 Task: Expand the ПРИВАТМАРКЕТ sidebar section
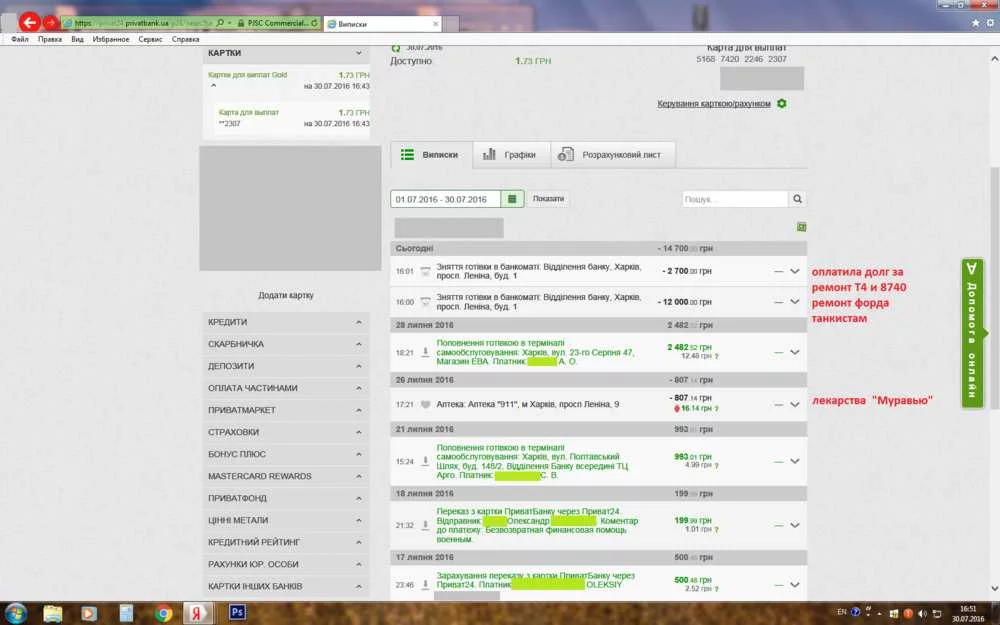tap(286, 410)
